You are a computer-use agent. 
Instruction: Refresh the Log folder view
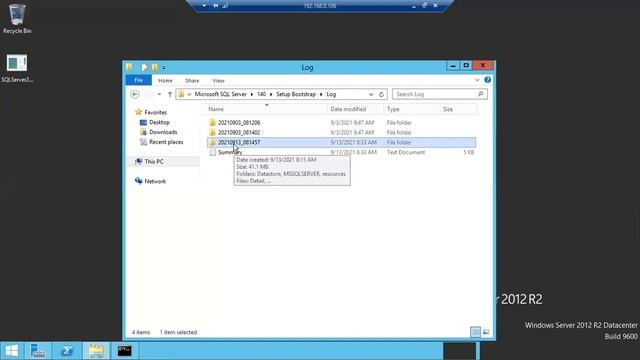(381, 94)
